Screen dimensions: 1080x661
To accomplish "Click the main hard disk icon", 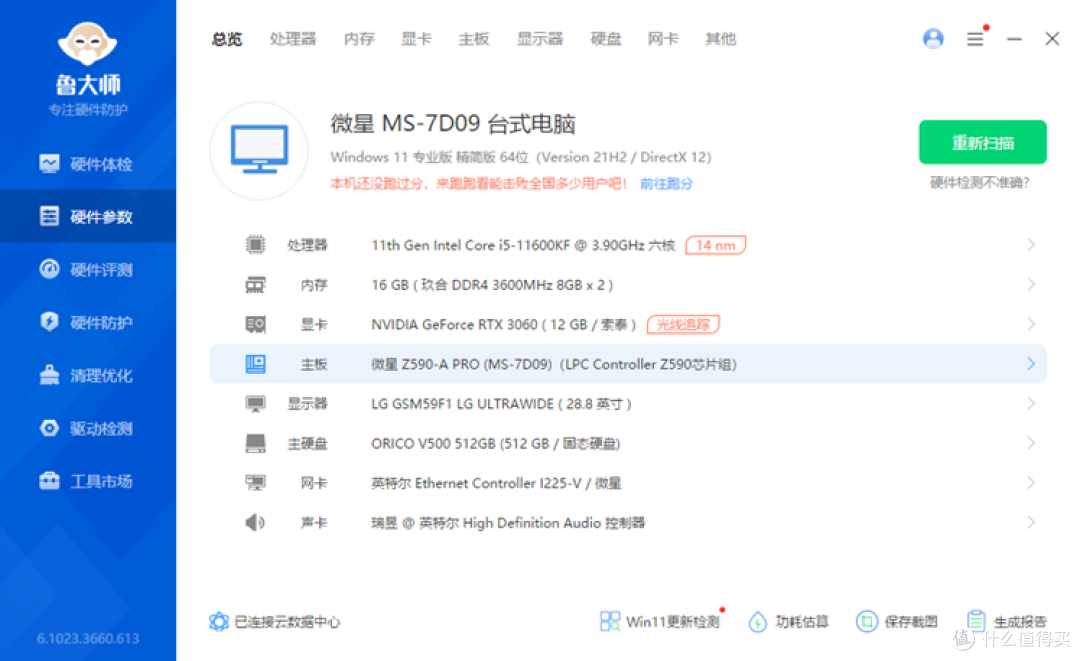I will coord(256,443).
